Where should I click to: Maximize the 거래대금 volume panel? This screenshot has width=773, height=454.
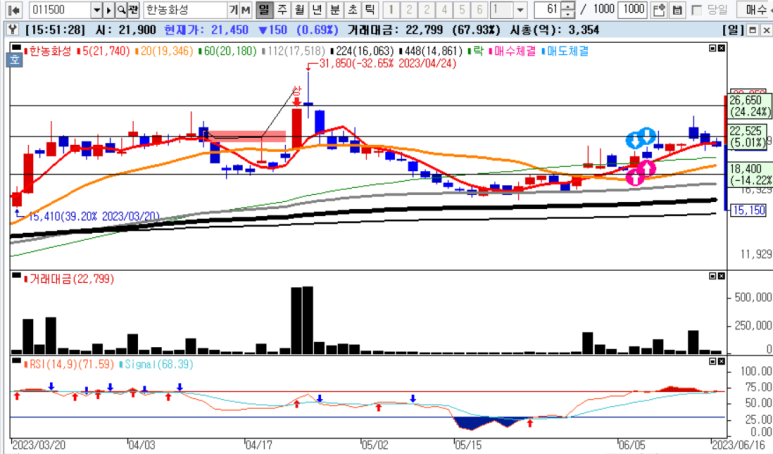tap(712, 276)
